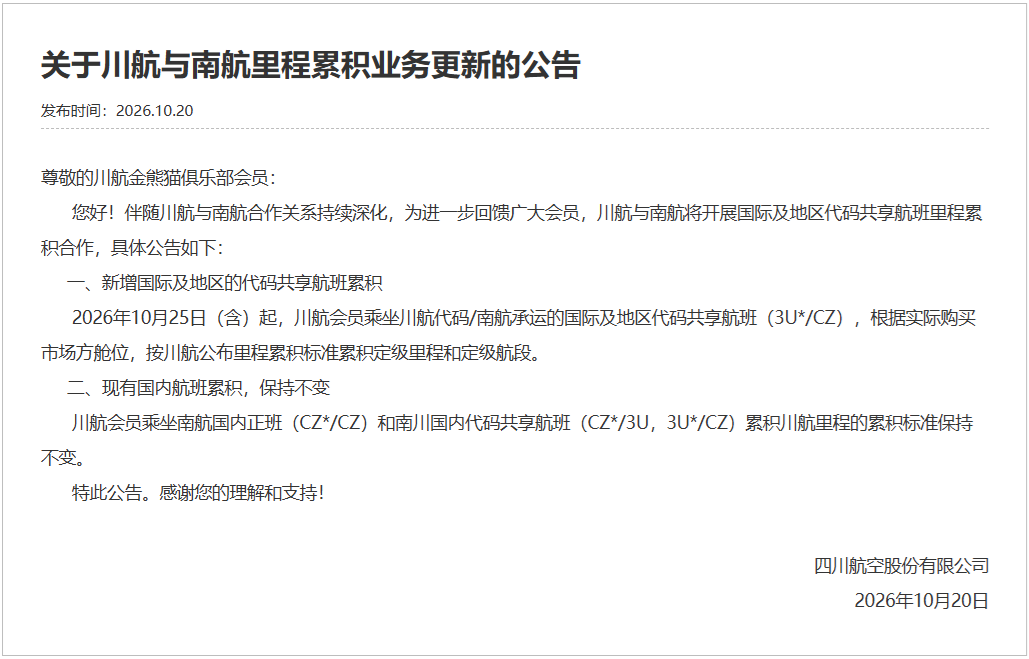
Task: Click the line starting 市场方舱位，按川航公布里程累积标准
Action: point(292,352)
